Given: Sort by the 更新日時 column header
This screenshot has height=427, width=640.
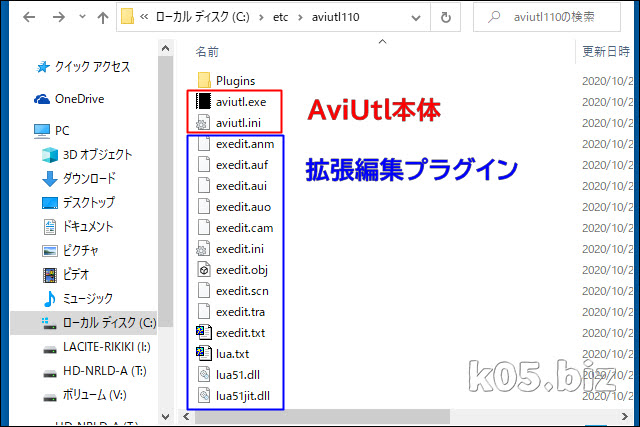Looking at the screenshot, I should (x=606, y=51).
